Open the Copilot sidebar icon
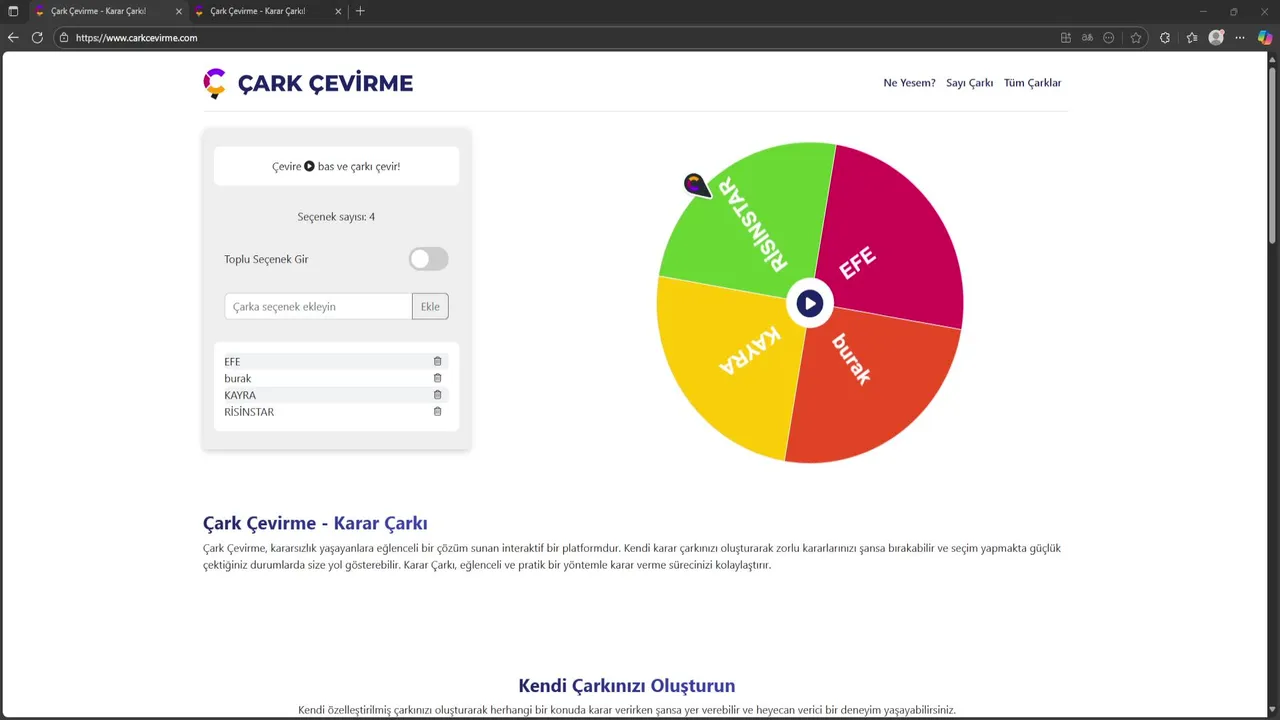1280x720 pixels. click(1265, 38)
